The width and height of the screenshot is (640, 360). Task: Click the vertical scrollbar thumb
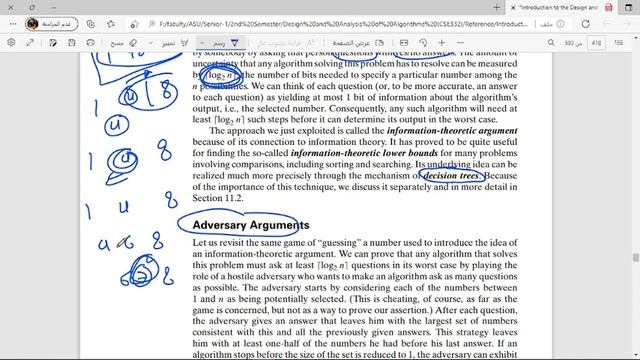(x=636, y=258)
